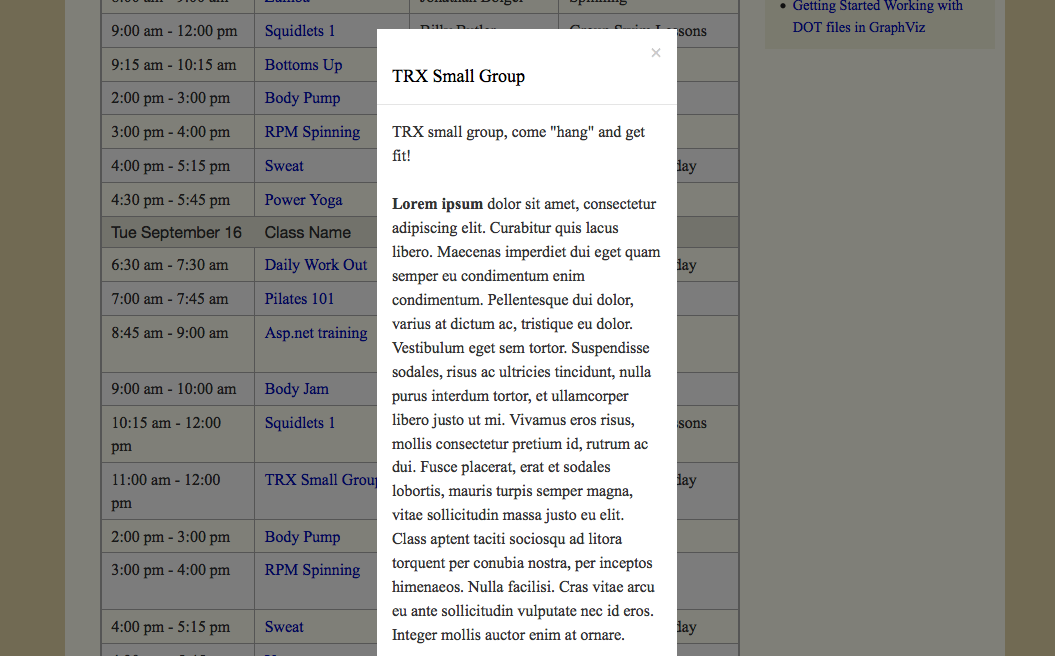Open the Sweat class under Tue September 16
Screen dimensions: 1055x656
coord(284,627)
